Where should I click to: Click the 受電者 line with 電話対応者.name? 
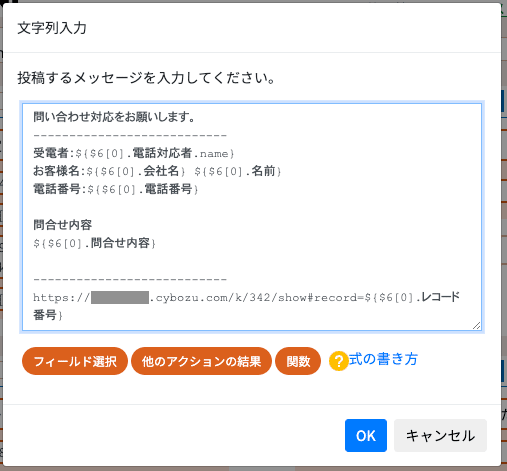pyautogui.click(x=134, y=153)
